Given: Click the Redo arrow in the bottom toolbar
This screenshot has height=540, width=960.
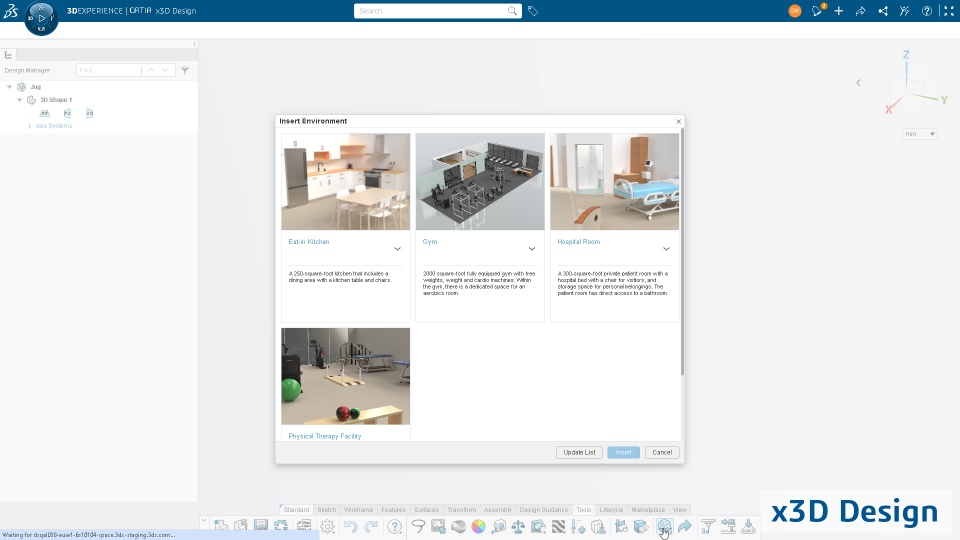Looking at the screenshot, I should click(x=371, y=527).
